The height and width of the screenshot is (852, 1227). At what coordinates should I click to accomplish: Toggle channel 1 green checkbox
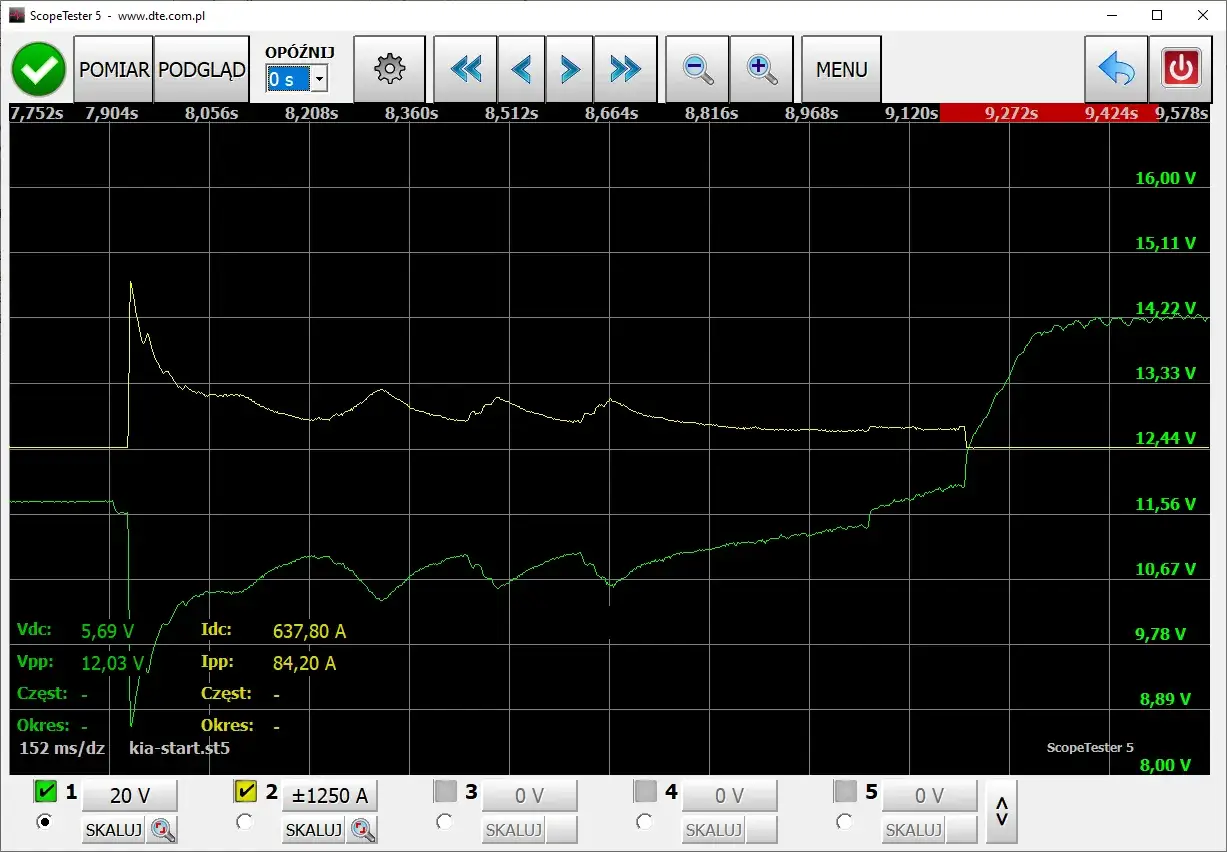pyautogui.click(x=46, y=792)
